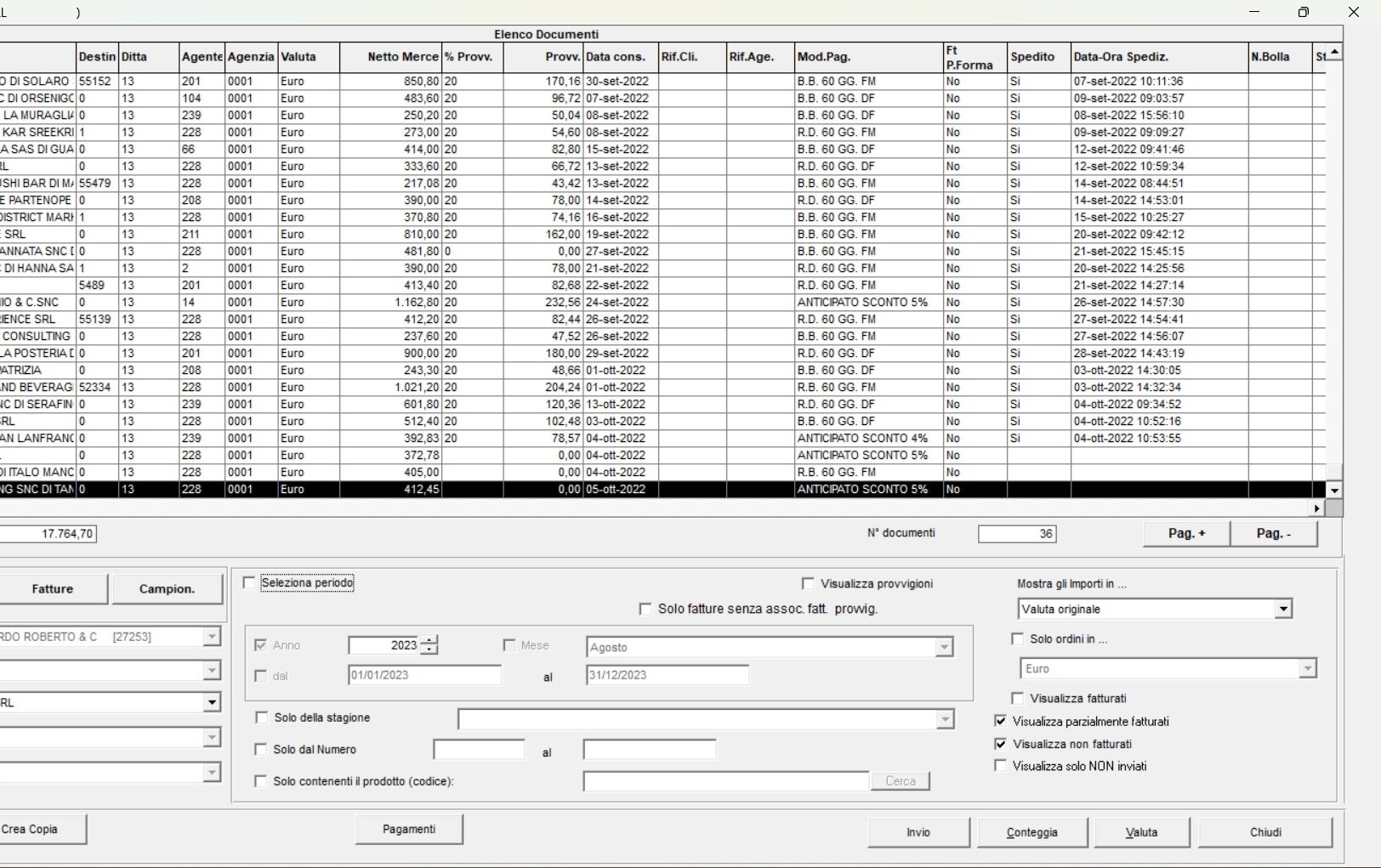Enable Visualizza provvigioni checkbox

pyautogui.click(x=808, y=583)
